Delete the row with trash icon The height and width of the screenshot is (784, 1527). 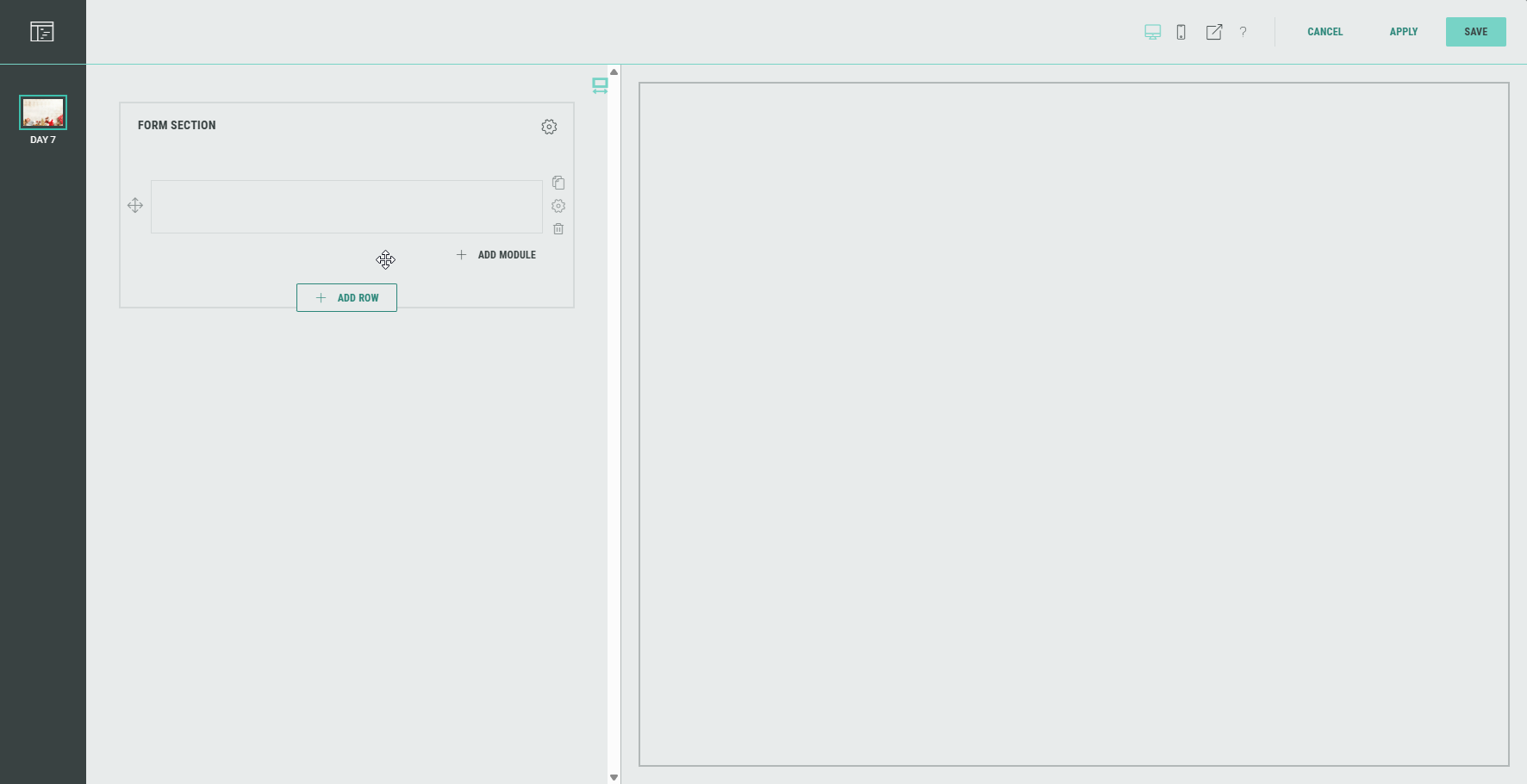coord(558,229)
